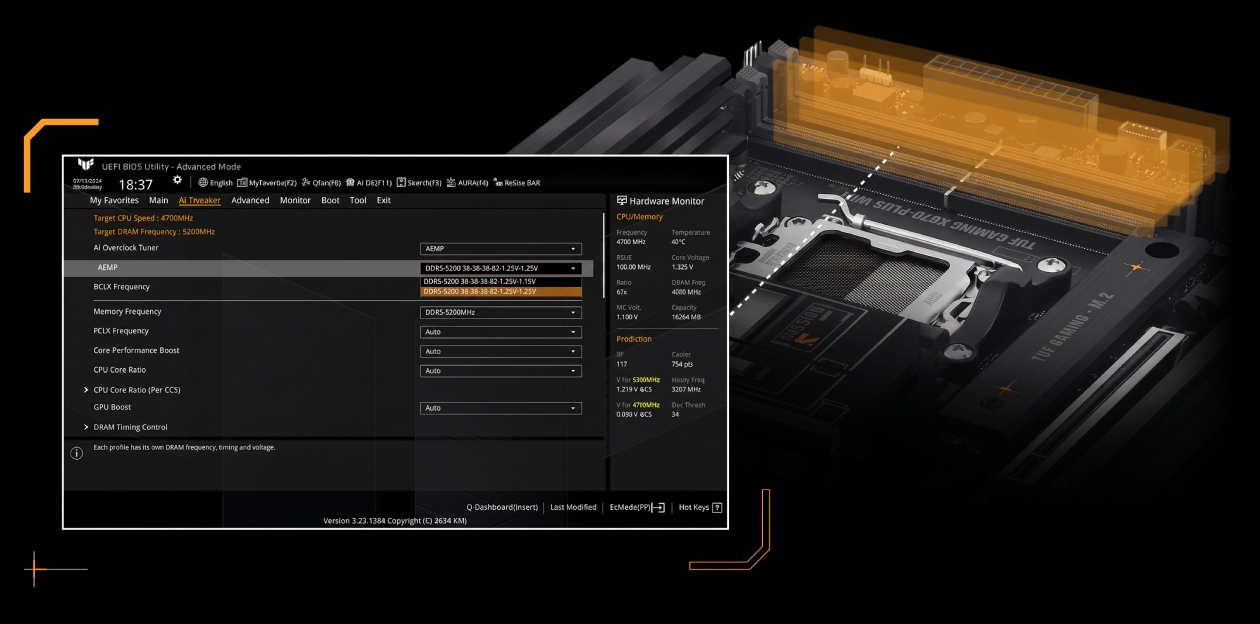The height and width of the screenshot is (624, 1260).
Task: Open the Boot tab
Action: point(330,200)
